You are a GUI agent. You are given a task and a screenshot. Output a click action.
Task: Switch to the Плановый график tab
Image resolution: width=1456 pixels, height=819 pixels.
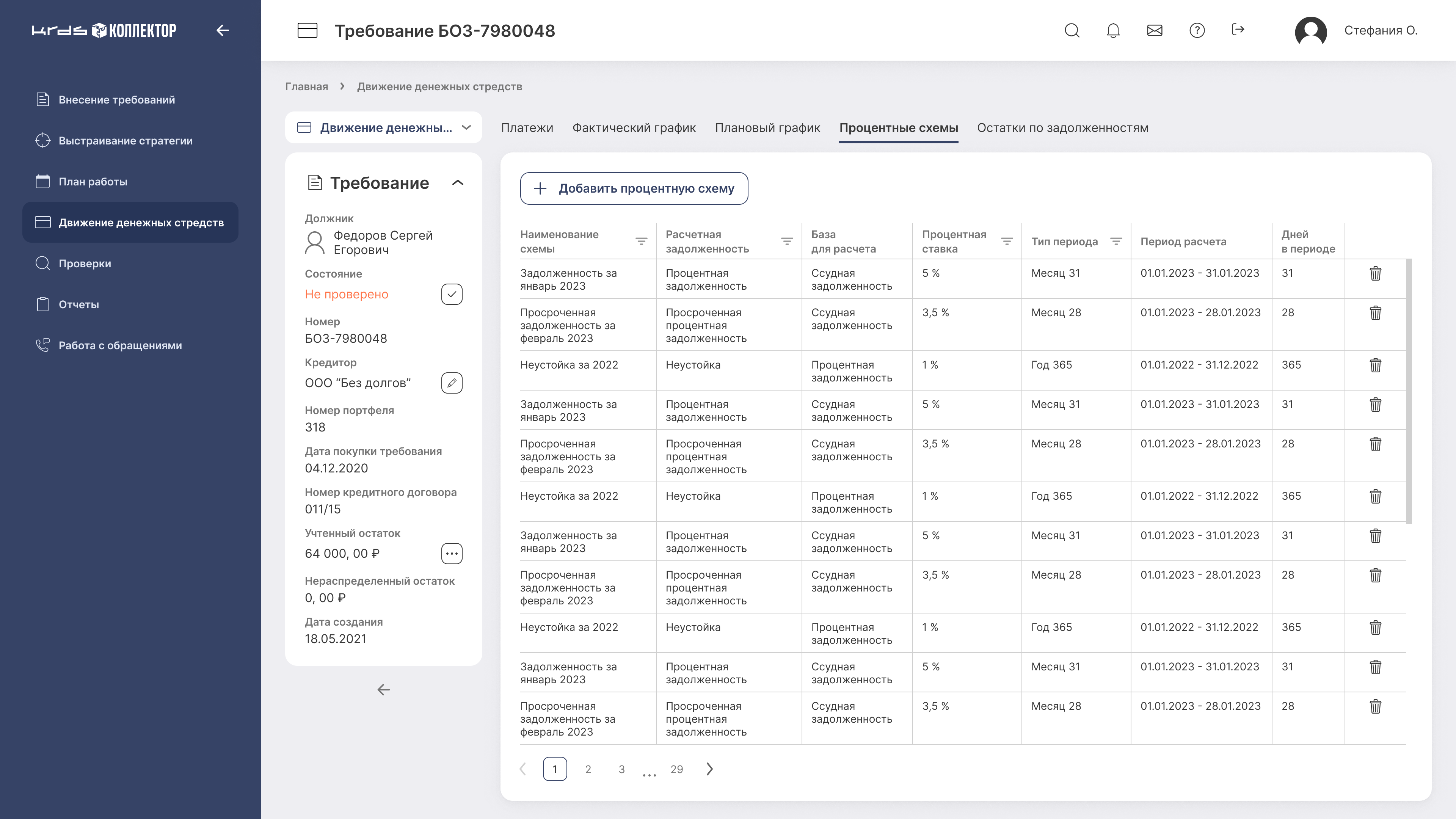click(767, 128)
